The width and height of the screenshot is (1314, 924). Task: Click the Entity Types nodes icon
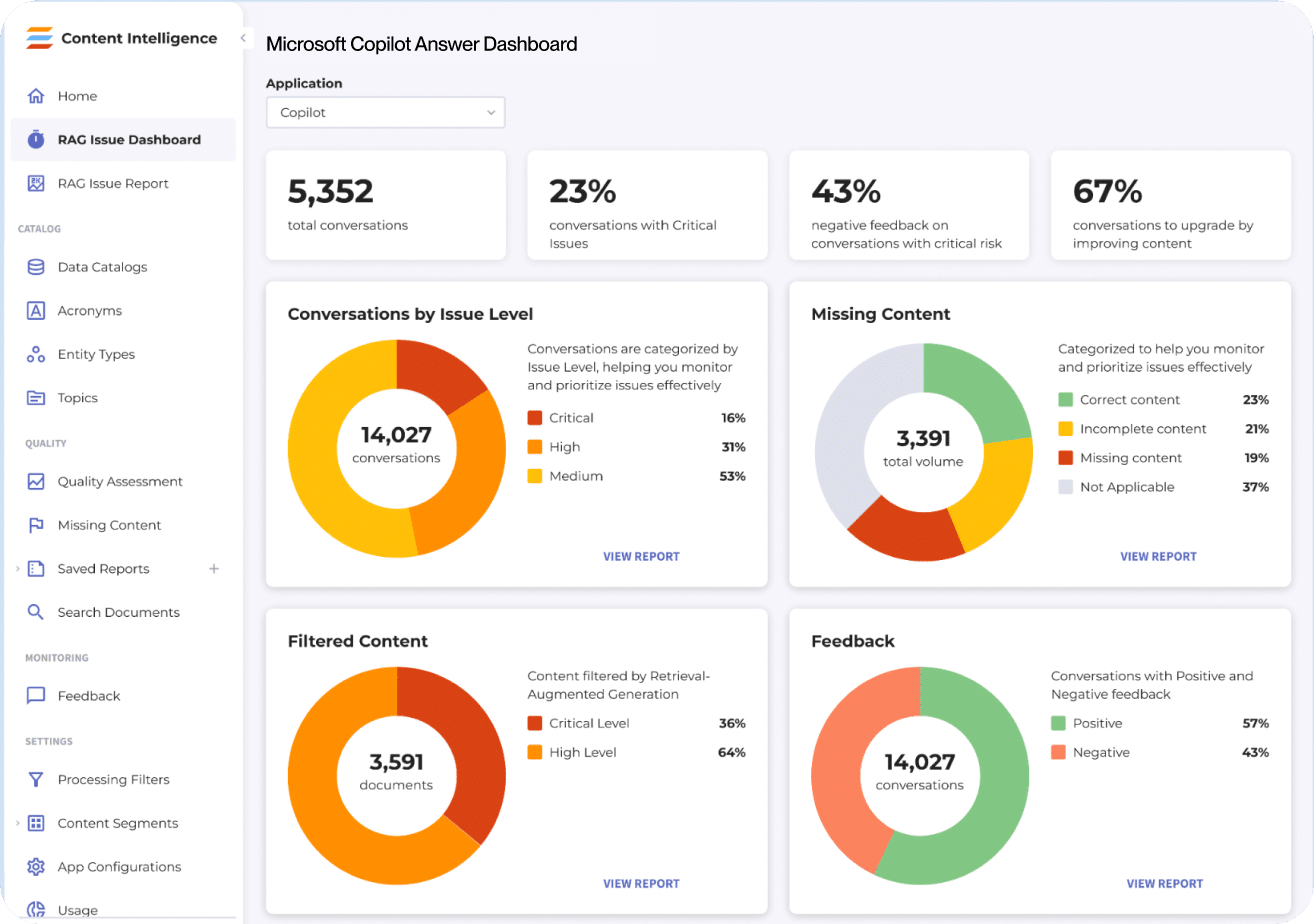pyautogui.click(x=36, y=354)
